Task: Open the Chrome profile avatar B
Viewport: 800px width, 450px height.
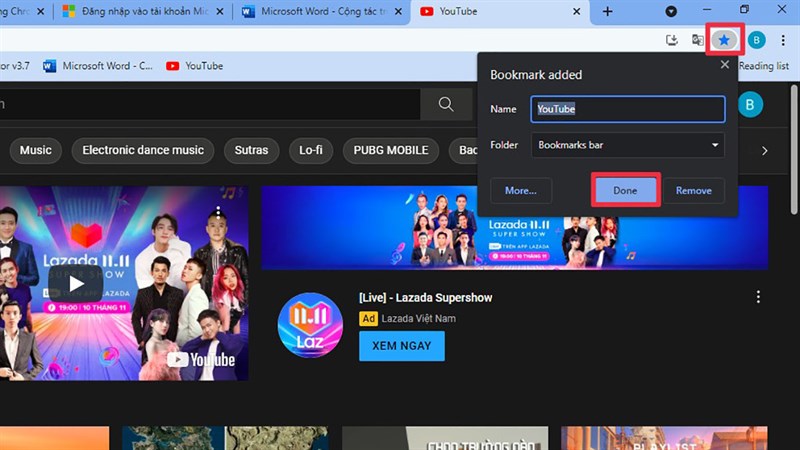Action: pyautogui.click(x=756, y=40)
